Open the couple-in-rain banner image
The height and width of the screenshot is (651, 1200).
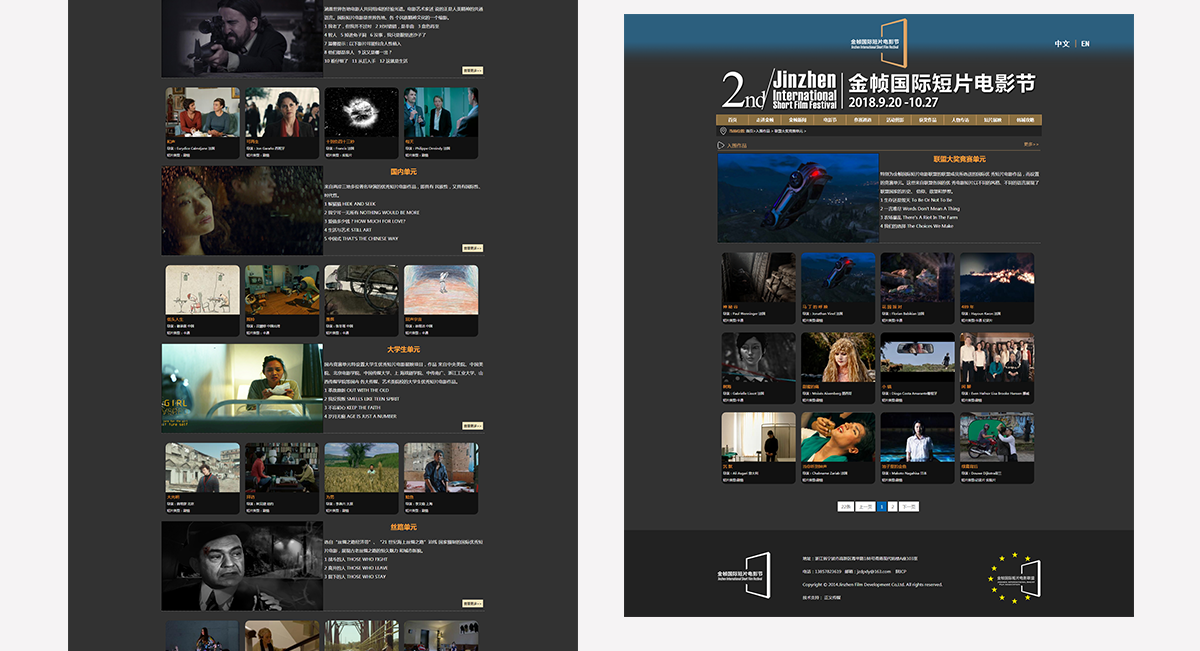pyautogui.click(x=242, y=210)
